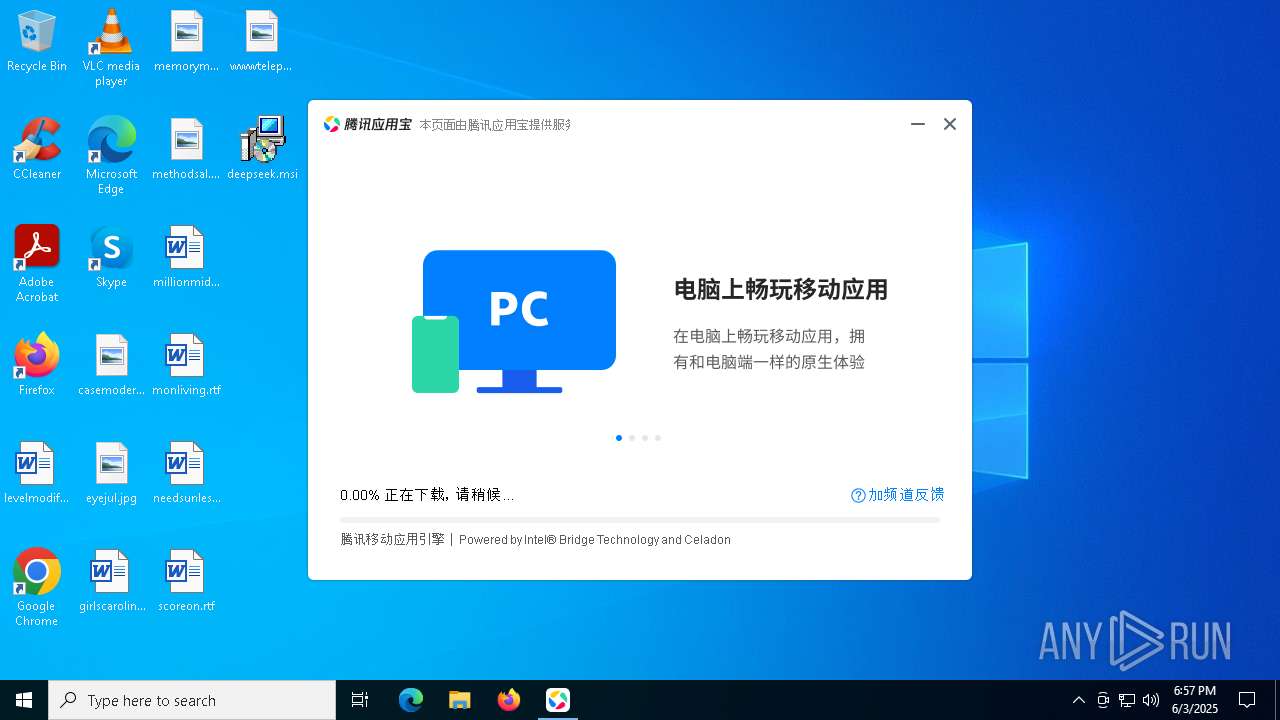Select the girlscarolin... Word document
Screen dimensions: 1280x720
pos(111,581)
